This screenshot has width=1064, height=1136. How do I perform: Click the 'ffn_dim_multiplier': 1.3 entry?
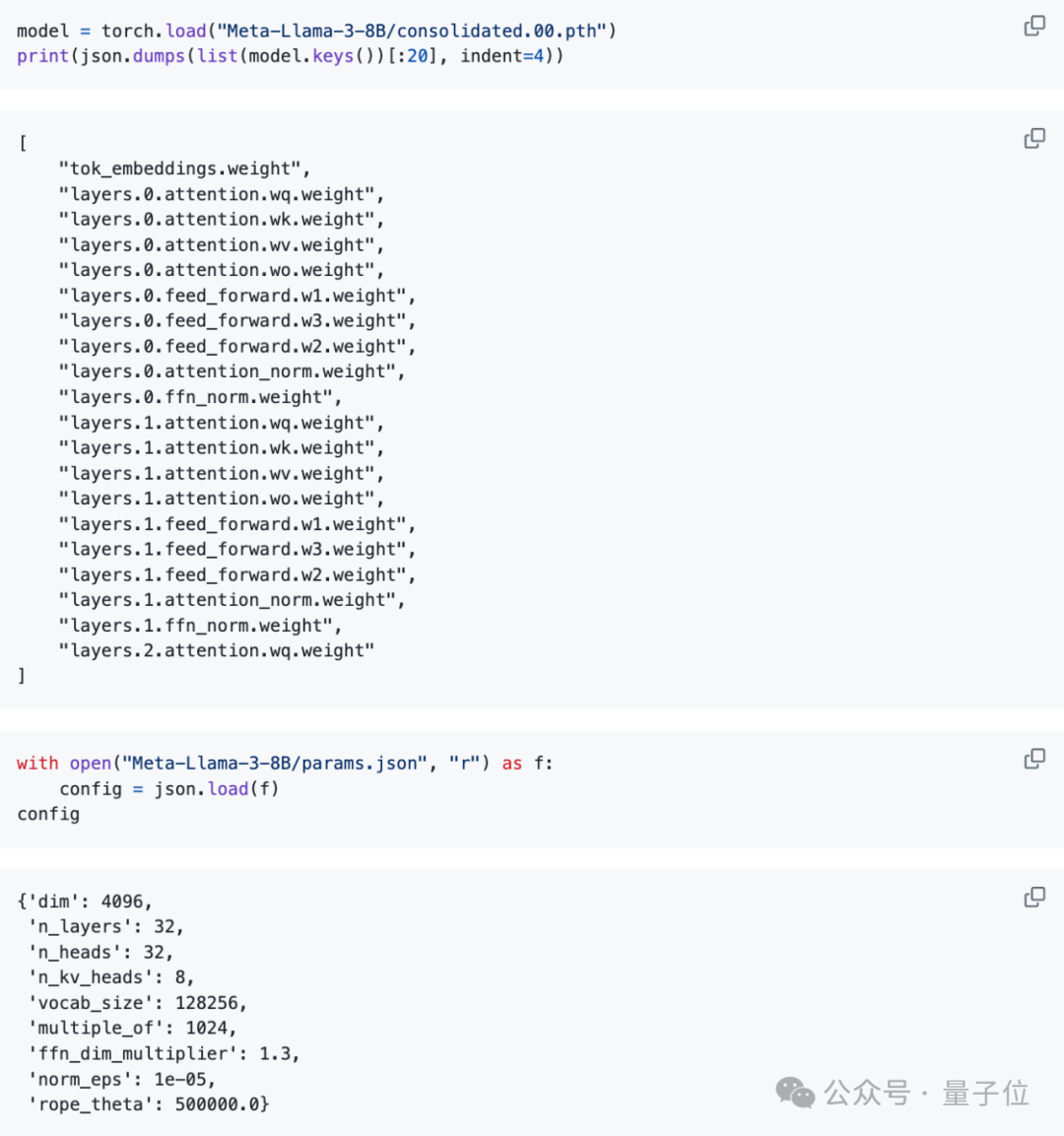[x=164, y=1053]
